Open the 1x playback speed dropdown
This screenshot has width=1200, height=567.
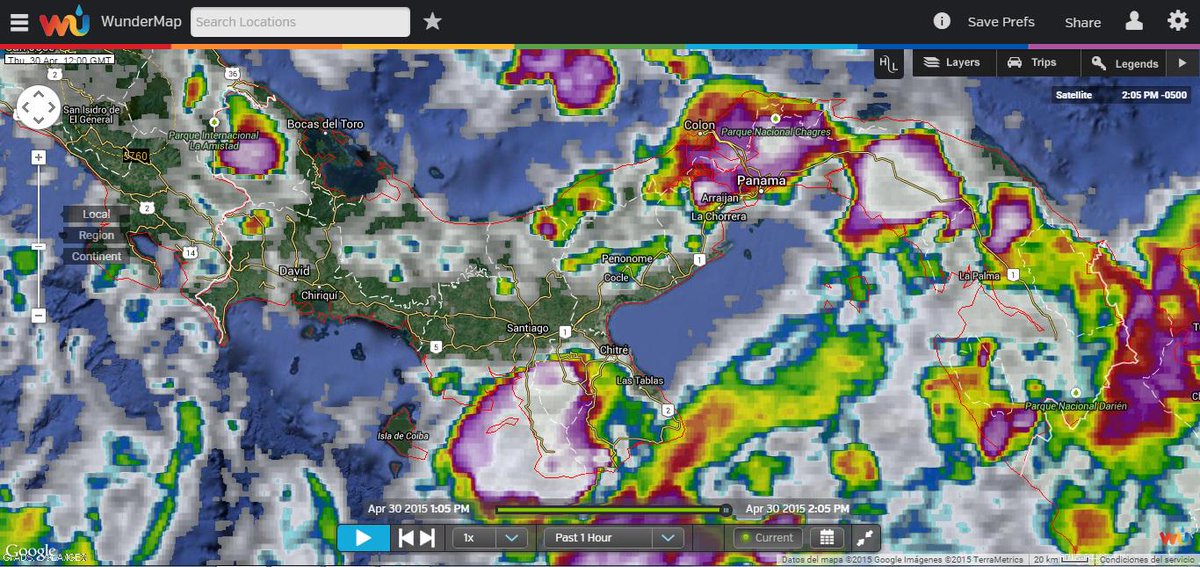(x=490, y=537)
